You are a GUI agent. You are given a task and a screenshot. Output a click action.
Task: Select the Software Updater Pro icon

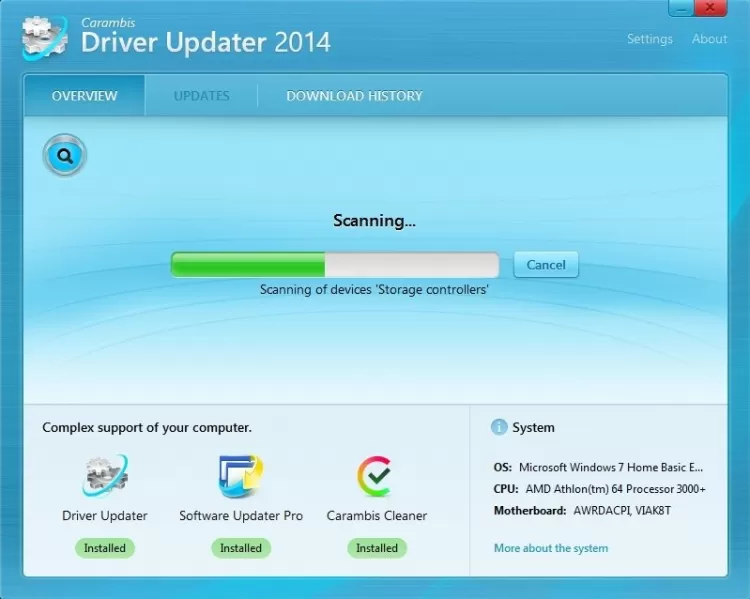pos(241,476)
